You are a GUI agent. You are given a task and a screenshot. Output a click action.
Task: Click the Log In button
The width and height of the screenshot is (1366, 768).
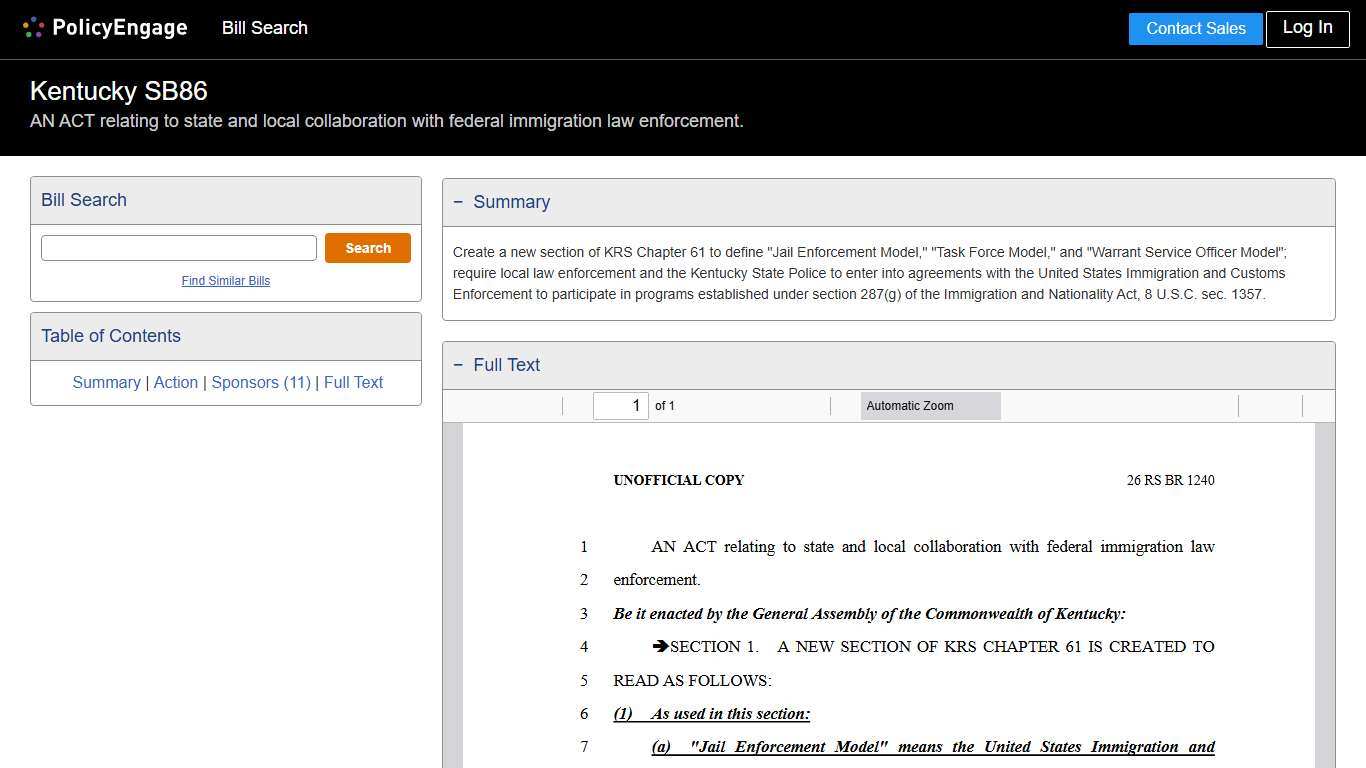[1307, 28]
